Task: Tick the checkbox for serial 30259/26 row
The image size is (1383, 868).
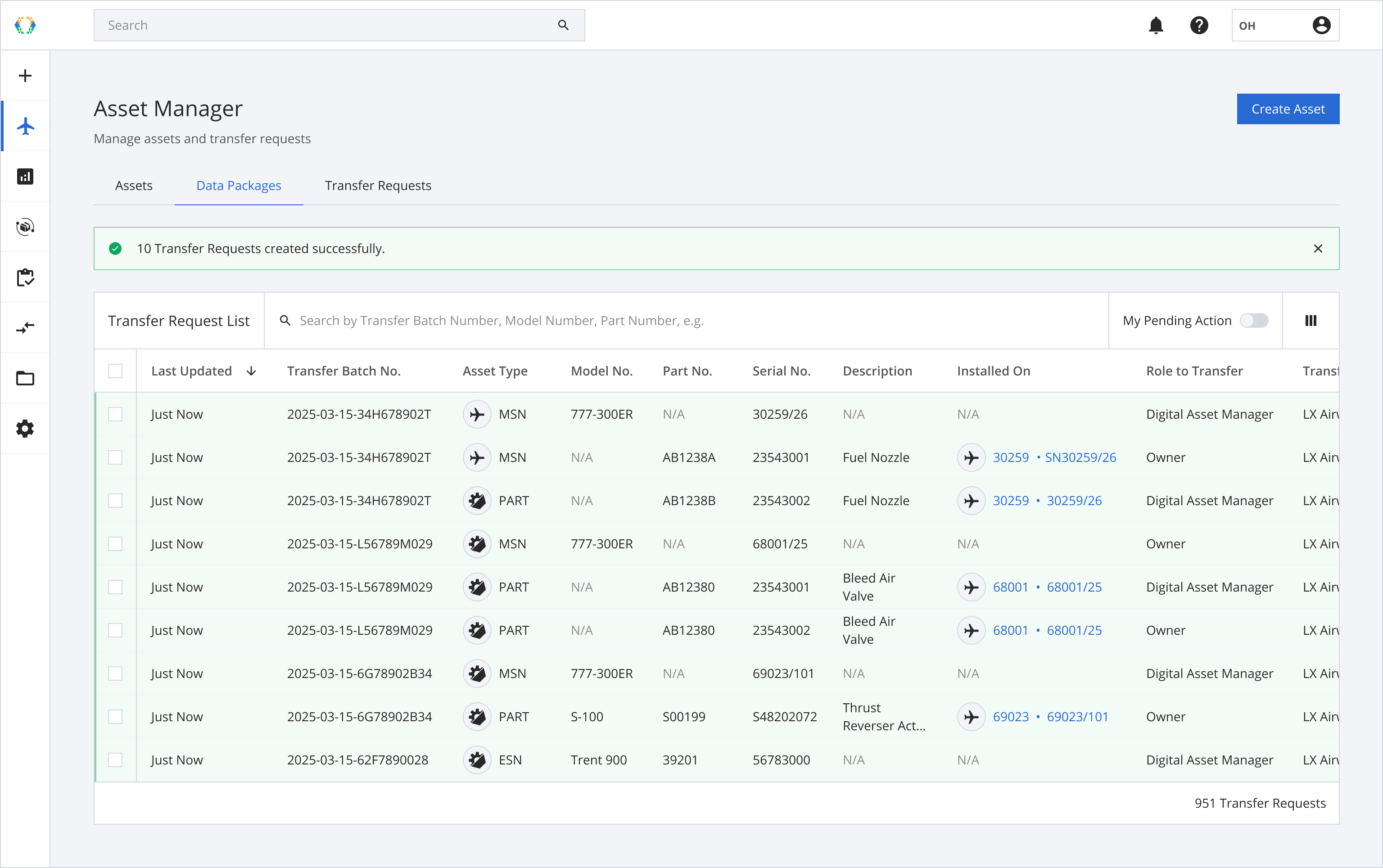Action: coord(115,415)
